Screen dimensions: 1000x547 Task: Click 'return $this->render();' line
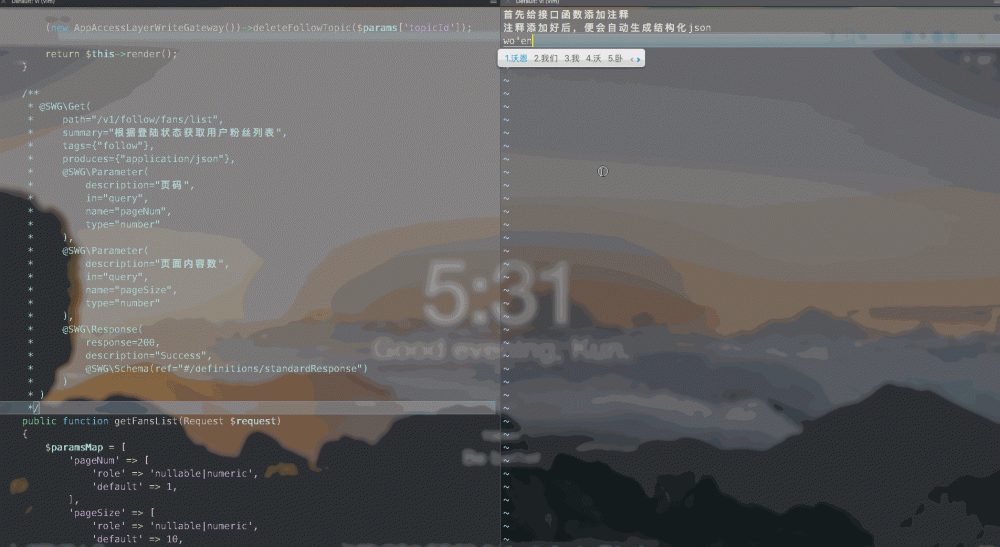click(111, 54)
